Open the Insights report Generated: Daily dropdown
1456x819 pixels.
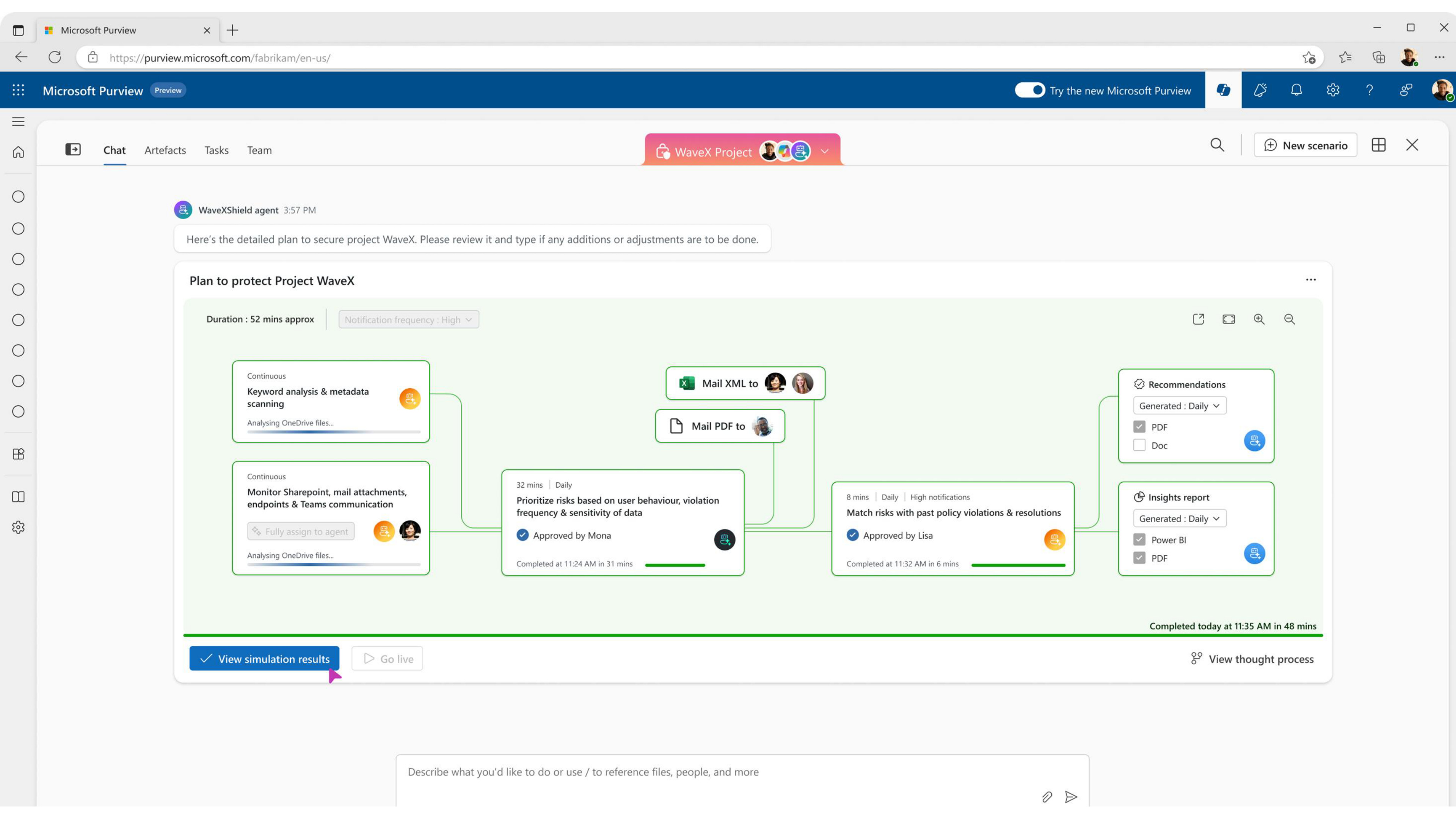(x=1180, y=518)
